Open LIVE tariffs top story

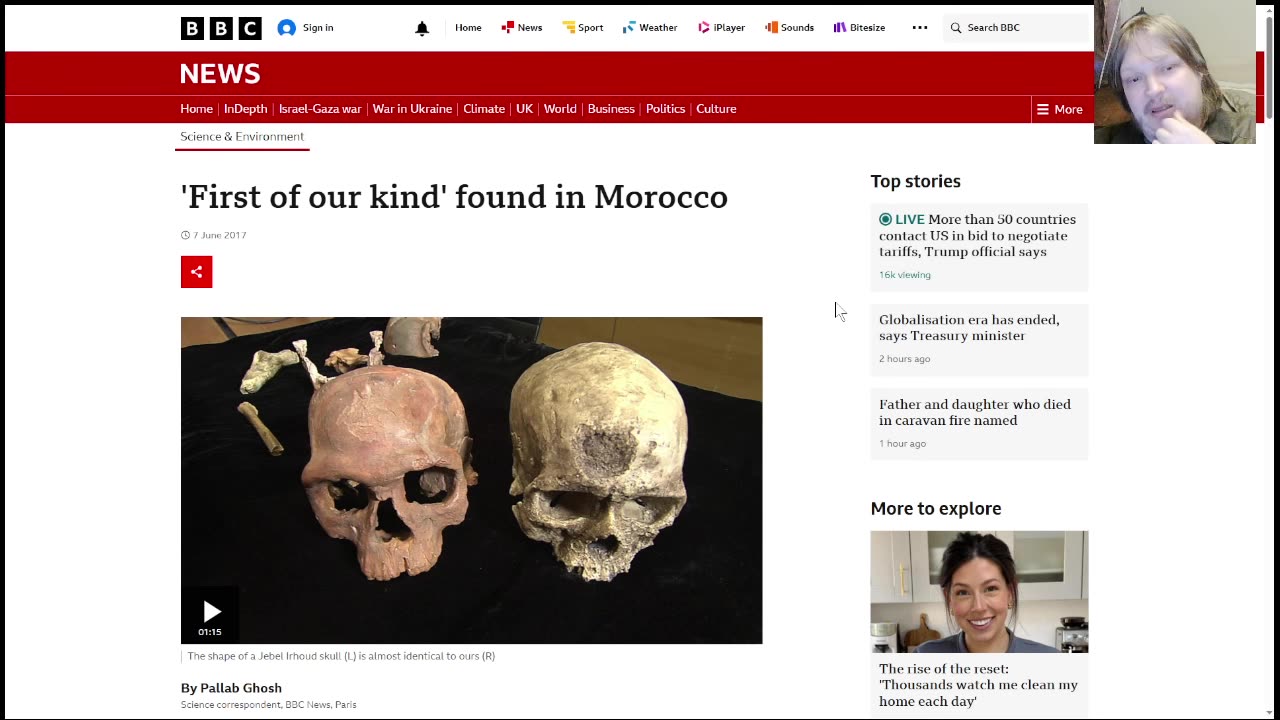tap(978, 236)
